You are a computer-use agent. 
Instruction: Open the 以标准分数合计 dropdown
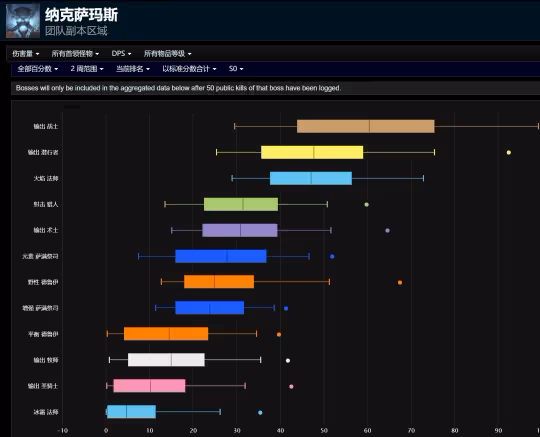(x=189, y=69)
